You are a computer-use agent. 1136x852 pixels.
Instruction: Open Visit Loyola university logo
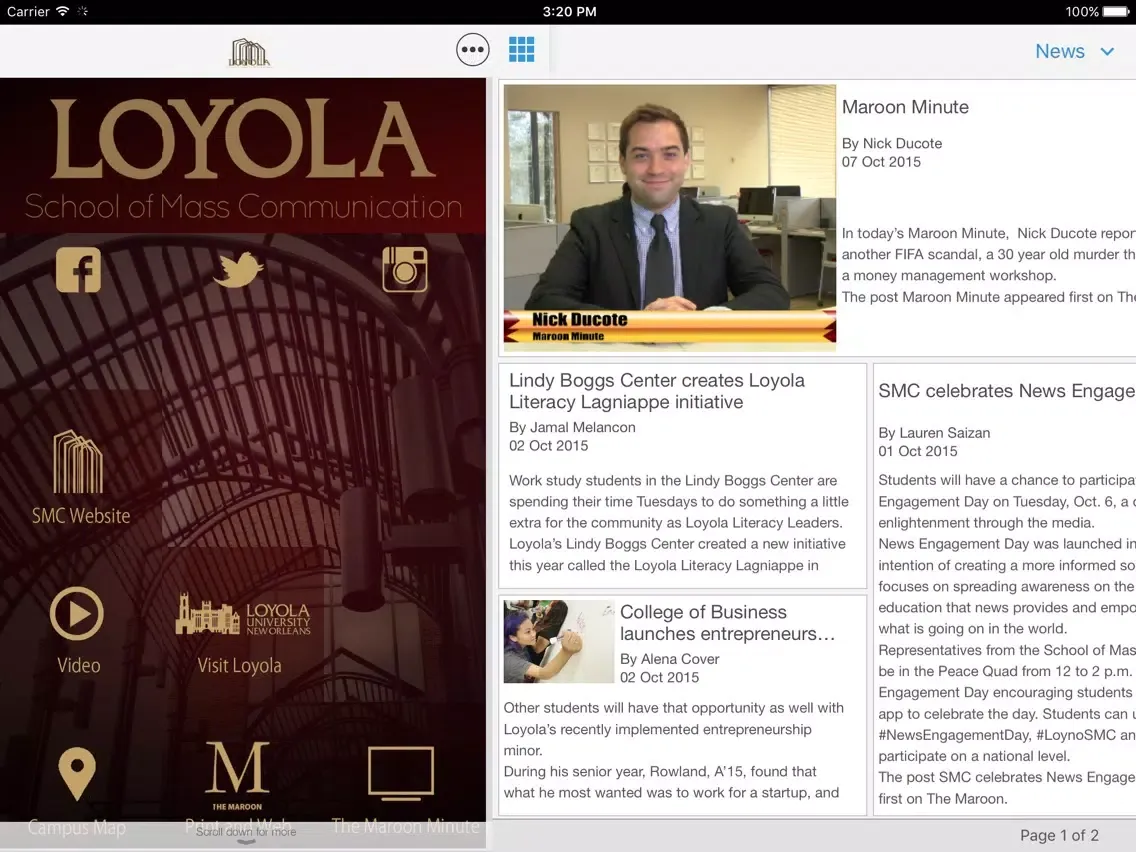pos(243,615)
